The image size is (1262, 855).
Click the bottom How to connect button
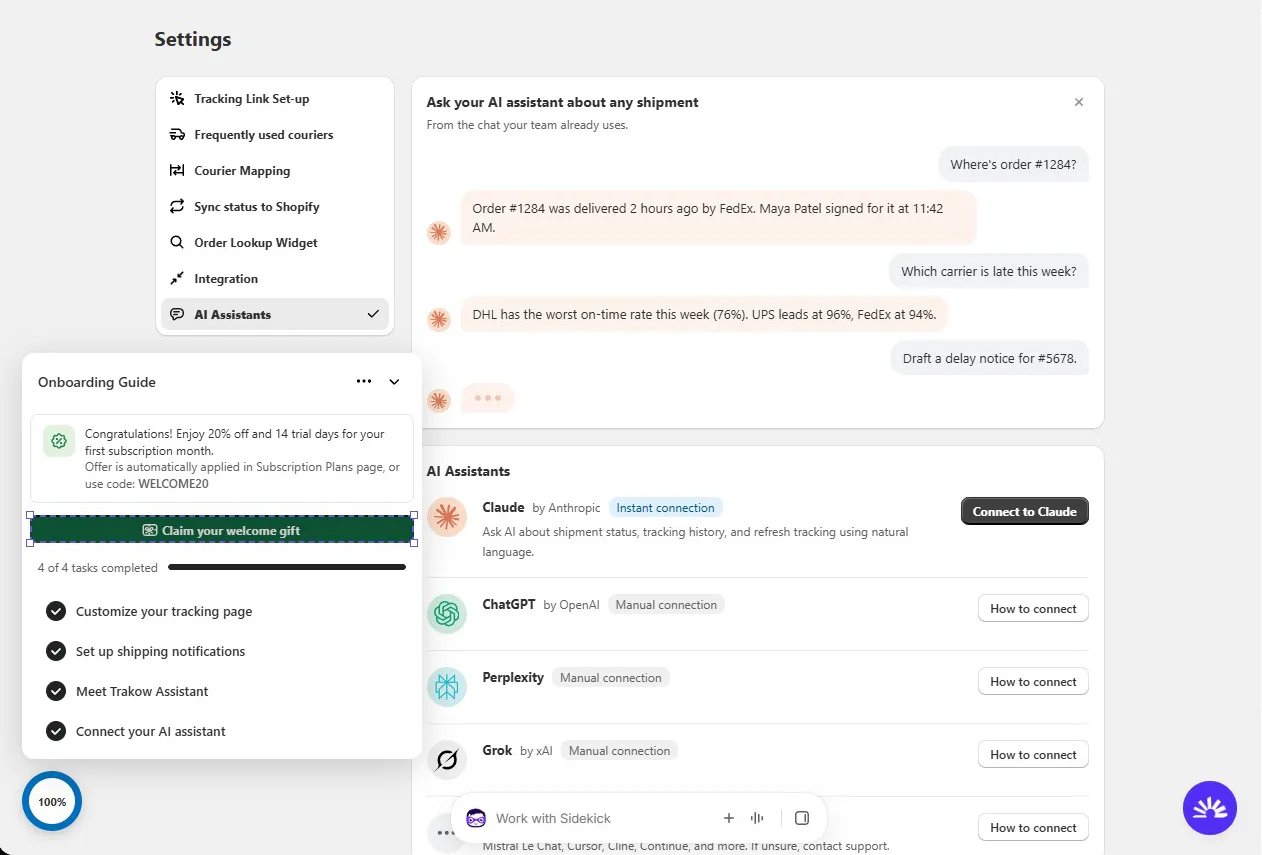(1033, 827)
